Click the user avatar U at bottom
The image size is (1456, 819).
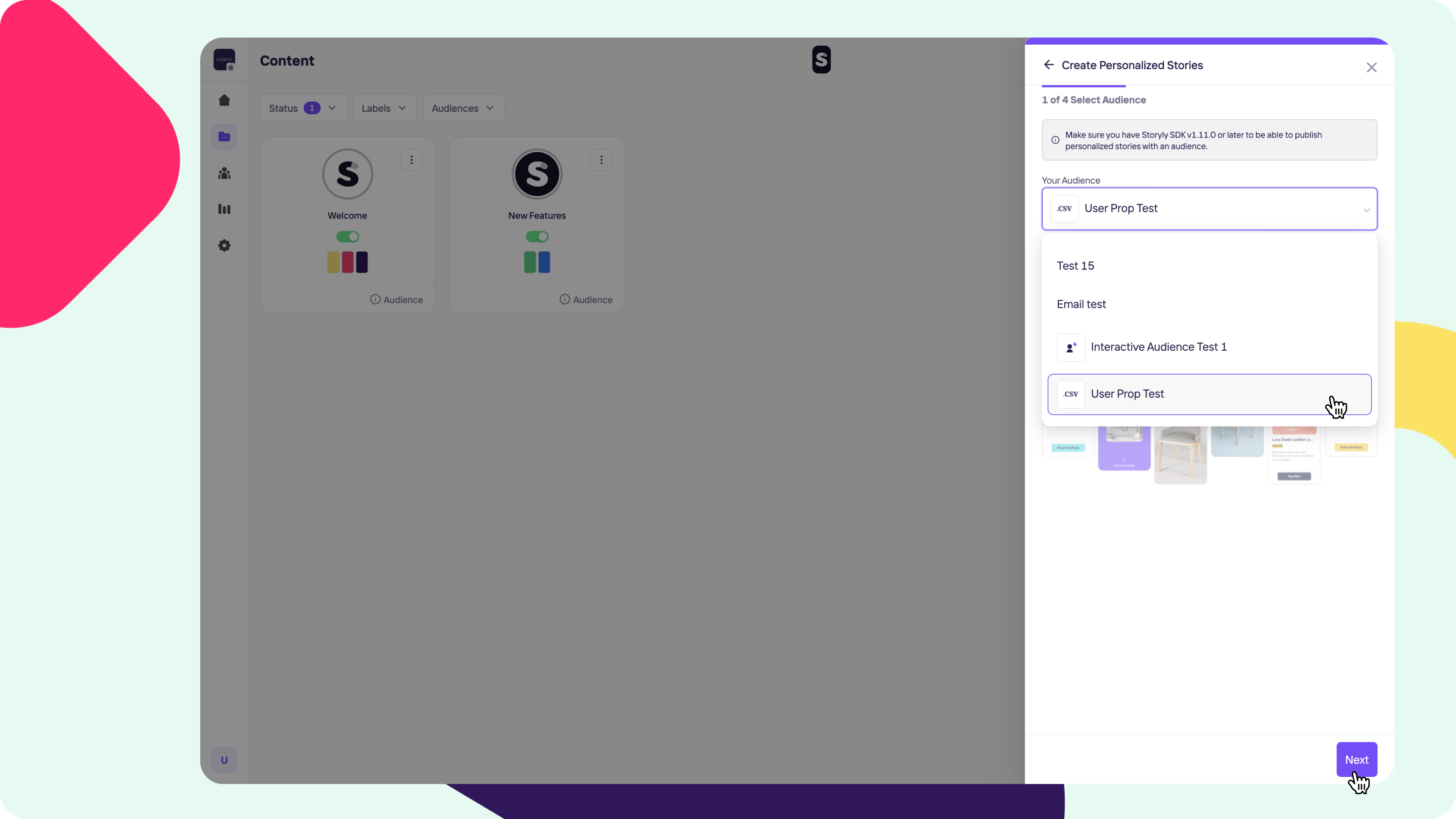224,759
